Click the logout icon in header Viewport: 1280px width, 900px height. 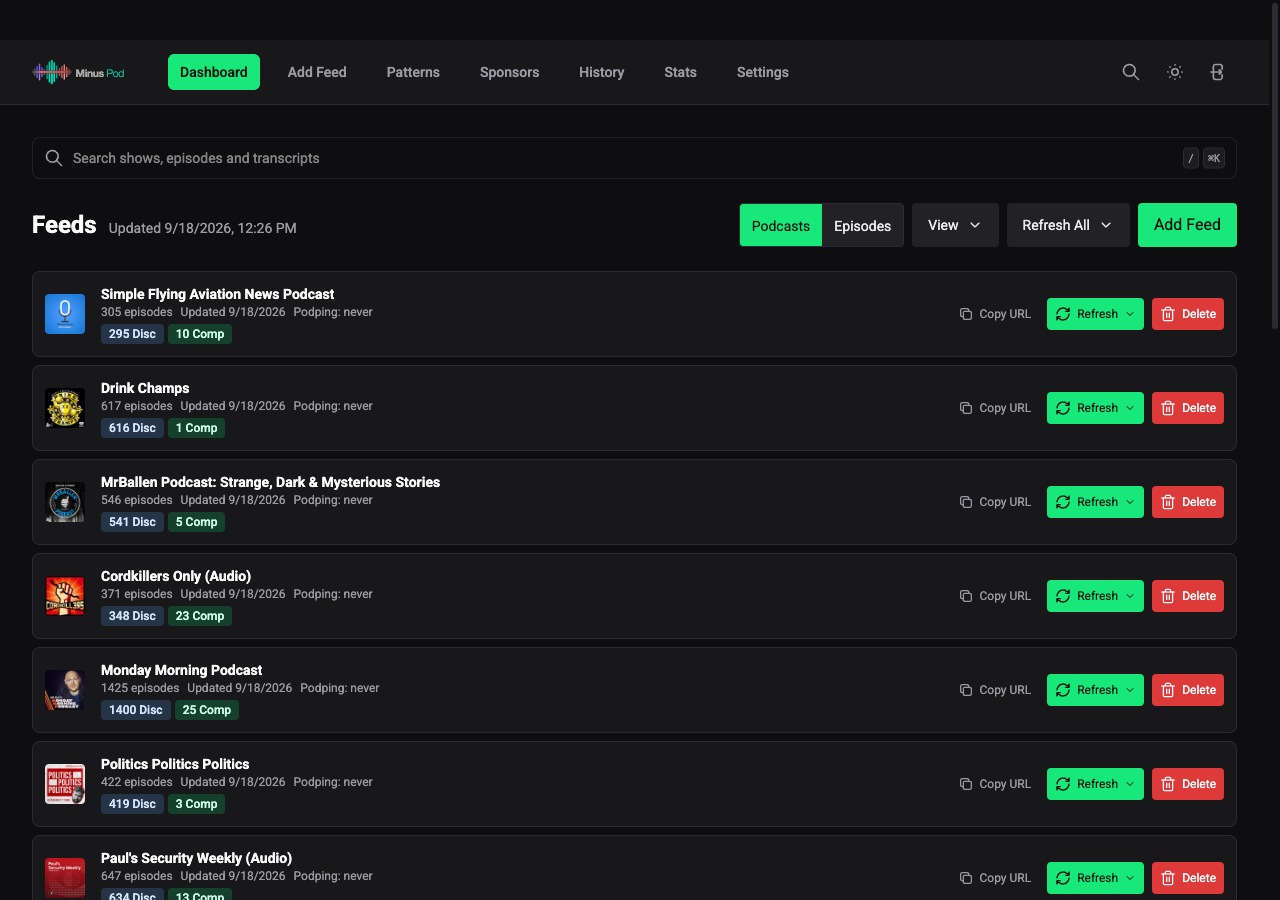coord(1217,72)
